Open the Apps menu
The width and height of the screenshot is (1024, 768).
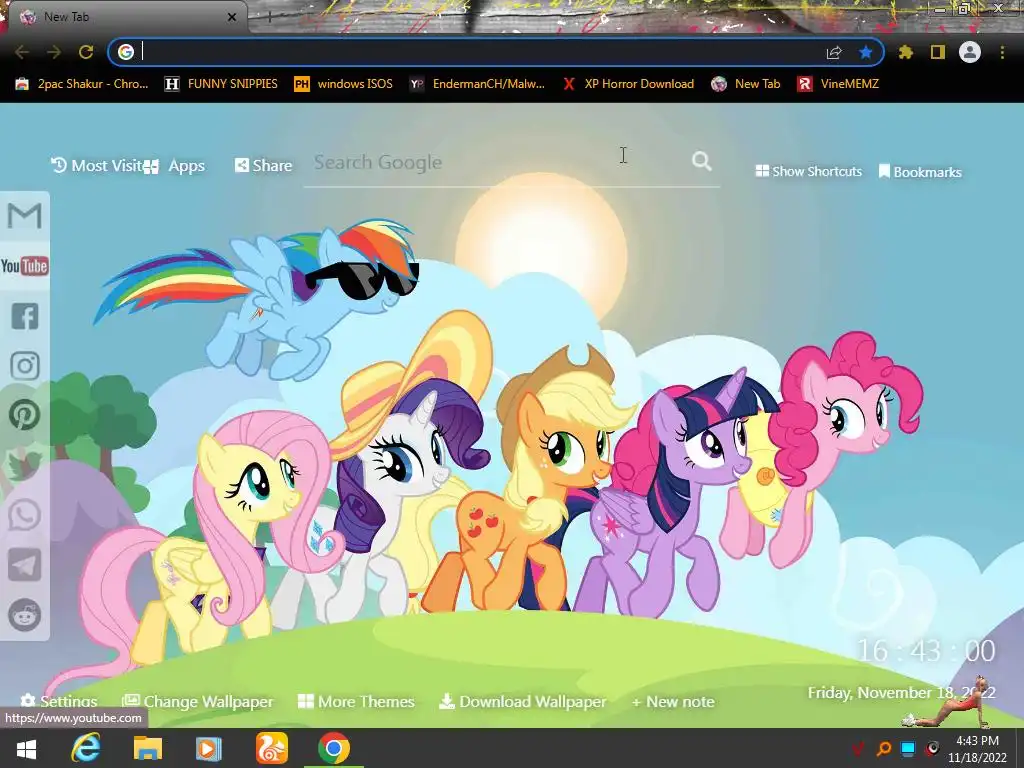[x=175, y=167]
